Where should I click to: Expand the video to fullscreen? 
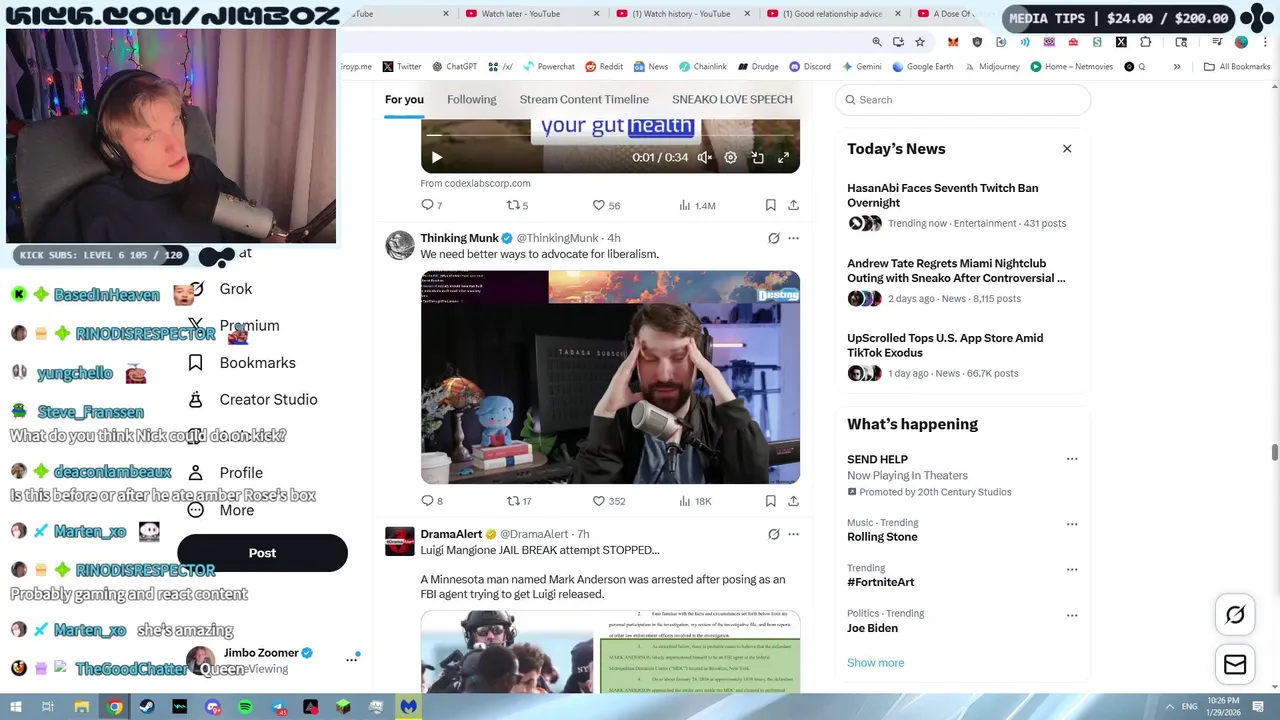[784, 157]
